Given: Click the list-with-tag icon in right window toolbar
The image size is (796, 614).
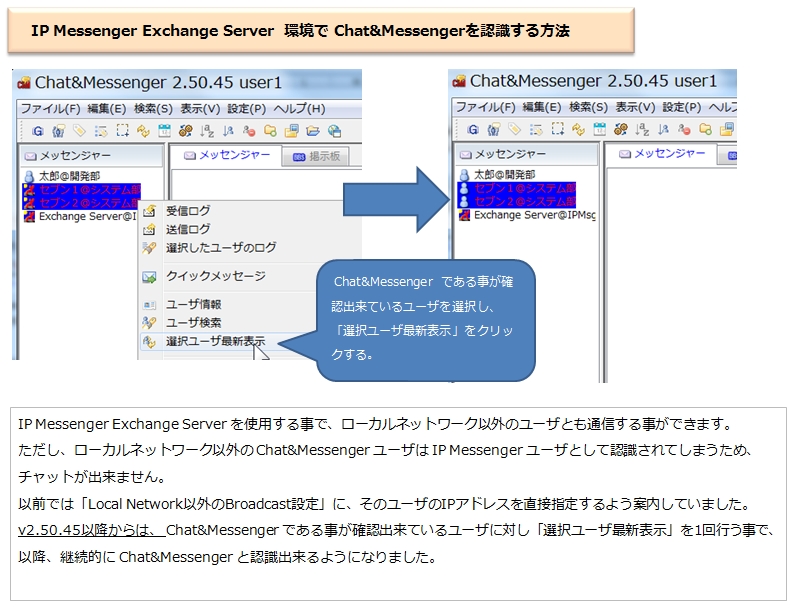Looking at the screenshot, I should click(x=536, y=130).
